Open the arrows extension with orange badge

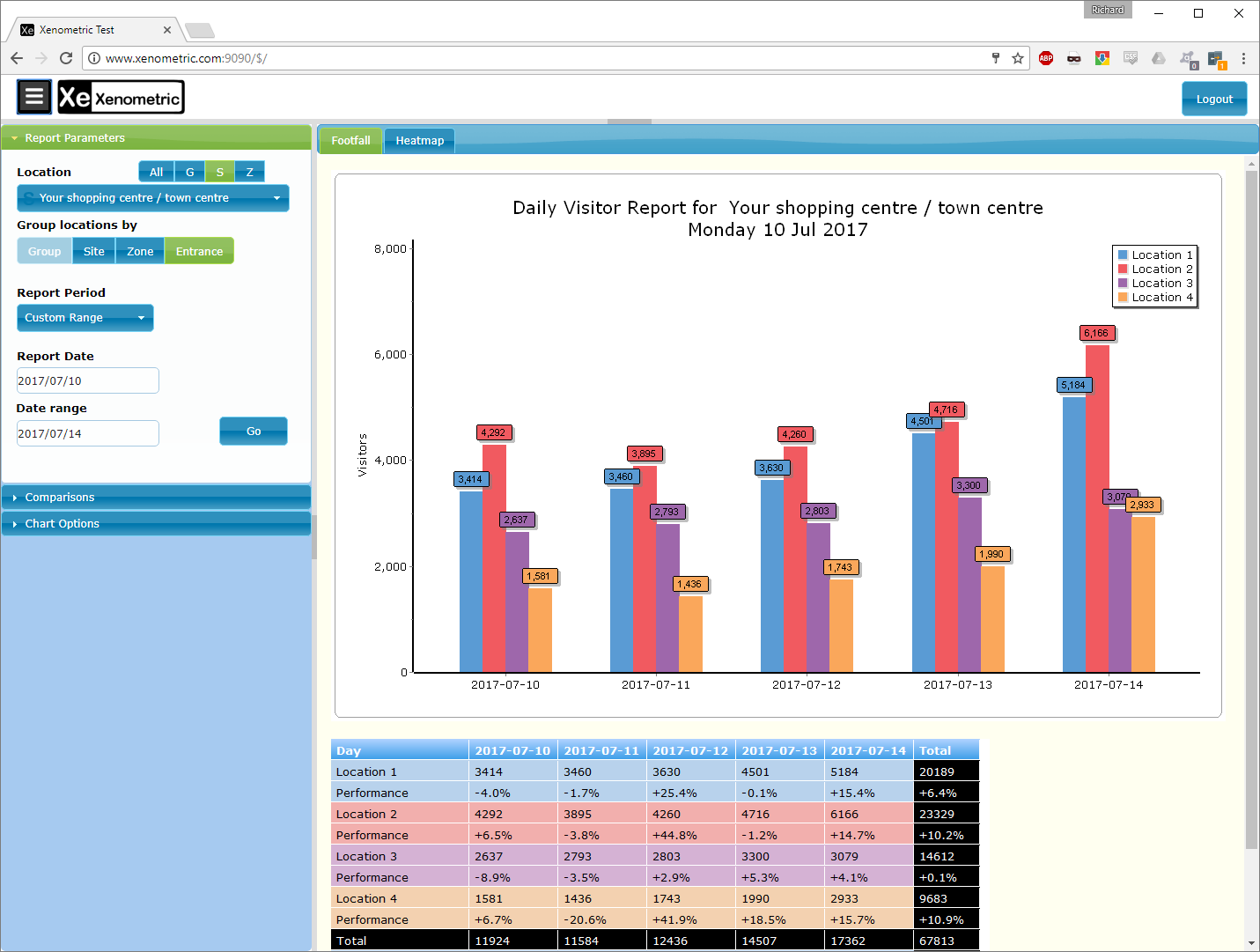tap(1216, 59)
